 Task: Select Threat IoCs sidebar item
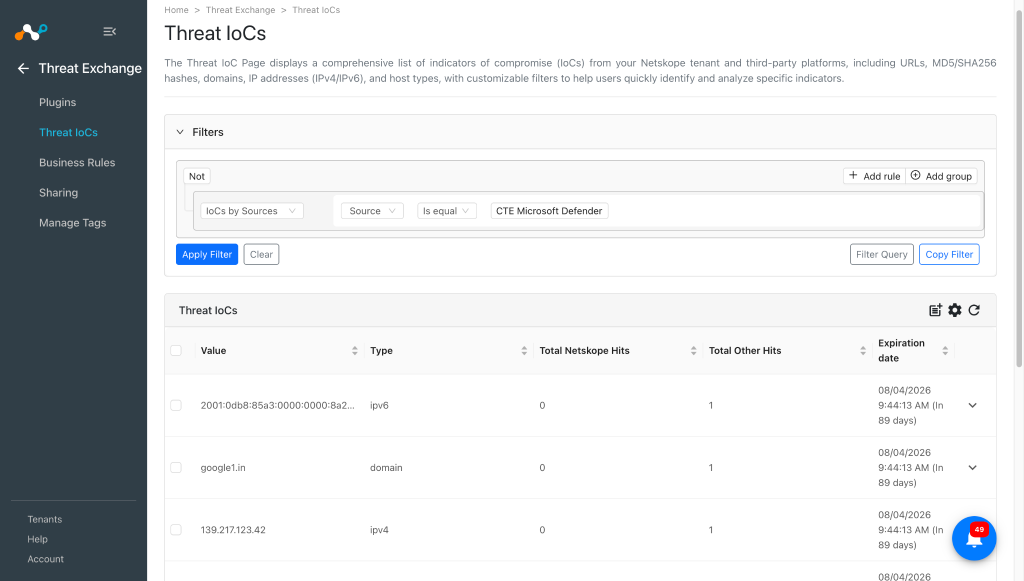(68, 133)
